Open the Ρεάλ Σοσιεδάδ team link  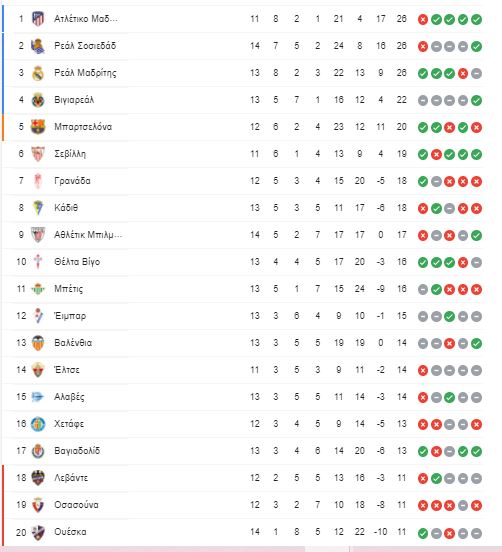click(x=85, y=46)
